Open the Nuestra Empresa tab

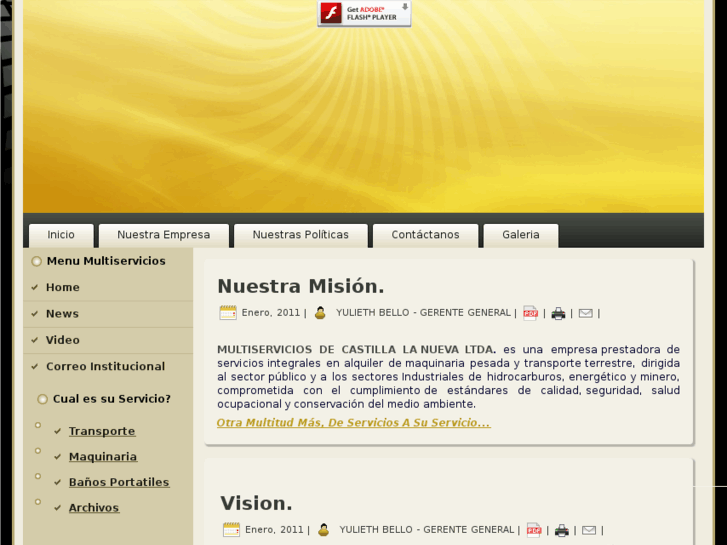(164, 235)
